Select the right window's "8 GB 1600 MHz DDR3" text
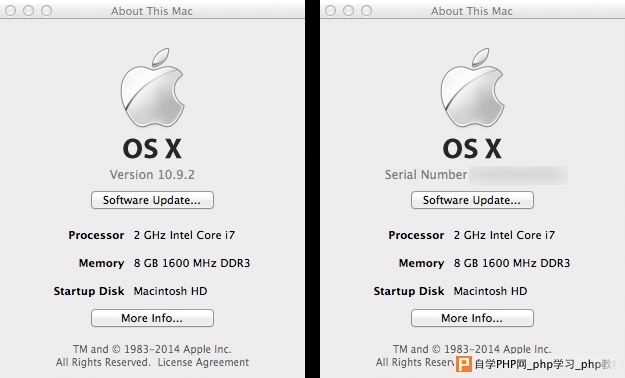The width and height of the screenshot is (625, 378). pyautogui.click(x=512, y=263)
